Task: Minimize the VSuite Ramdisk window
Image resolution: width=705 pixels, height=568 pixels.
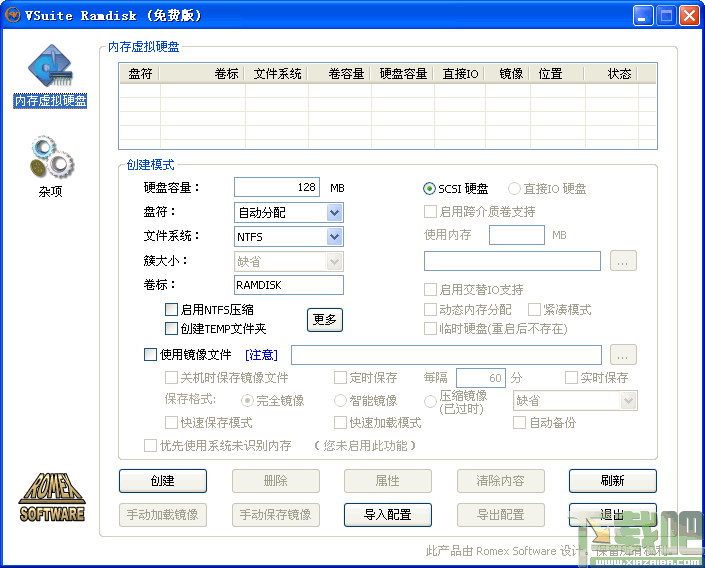Action: click(x=643, y=16)
